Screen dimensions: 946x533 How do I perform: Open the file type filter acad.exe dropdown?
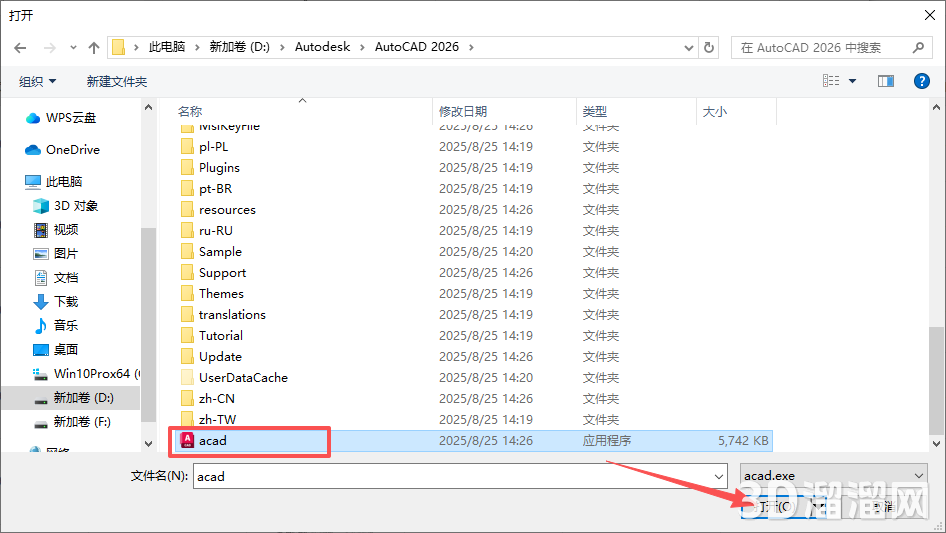point(833,476)
